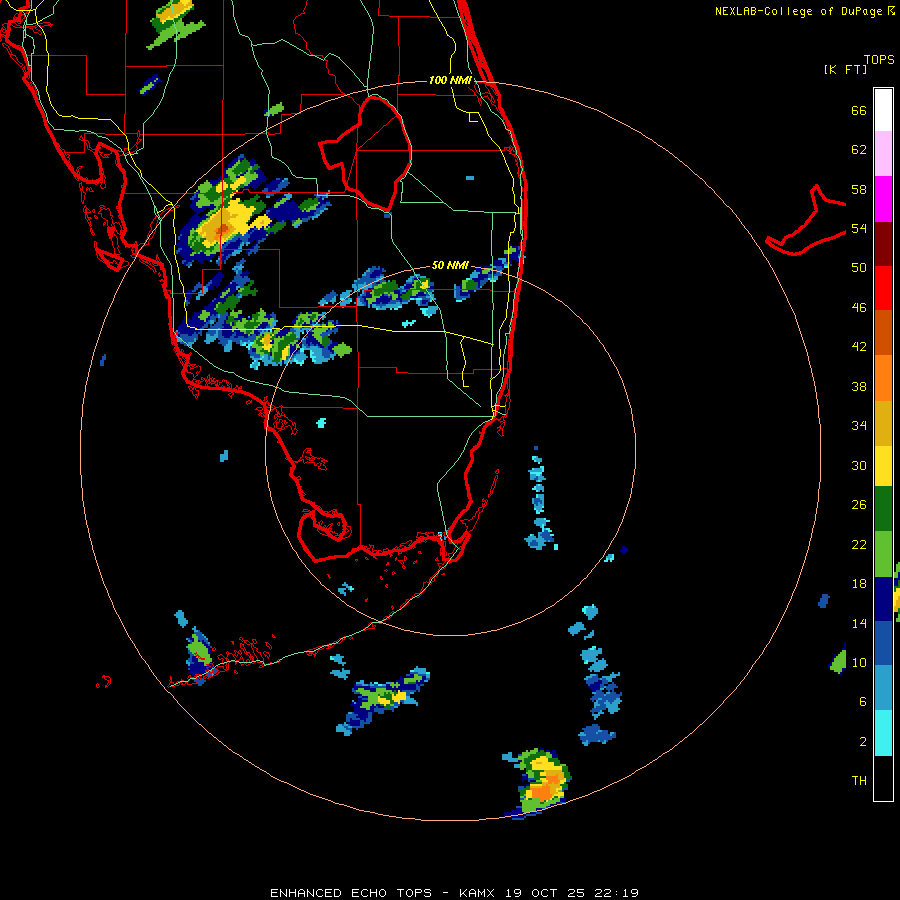This screenshot has height=900, width=900.
Task: Select the orange 38 kft legend swatch
Action: [x=883, y=378]
